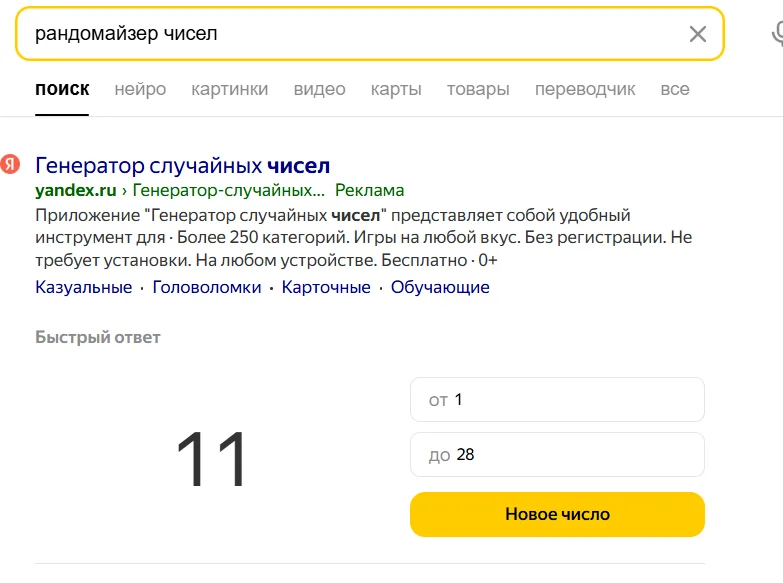Open the «Карточные» sitelink
Screen dimensions: 783x583
tap(326, 287)
